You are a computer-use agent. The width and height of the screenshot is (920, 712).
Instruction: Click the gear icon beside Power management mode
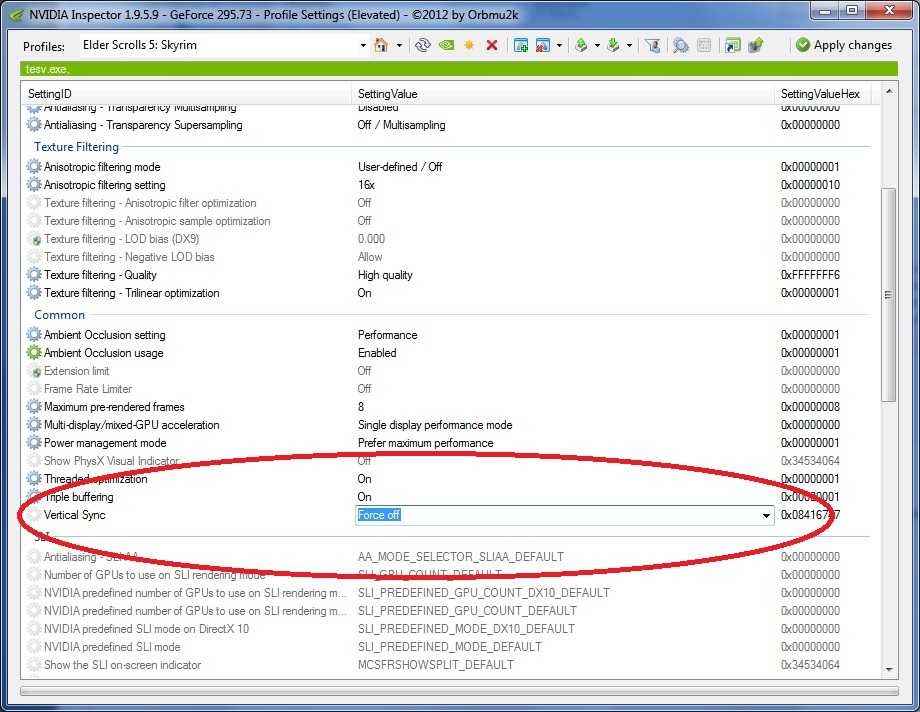tap(34, 443)
